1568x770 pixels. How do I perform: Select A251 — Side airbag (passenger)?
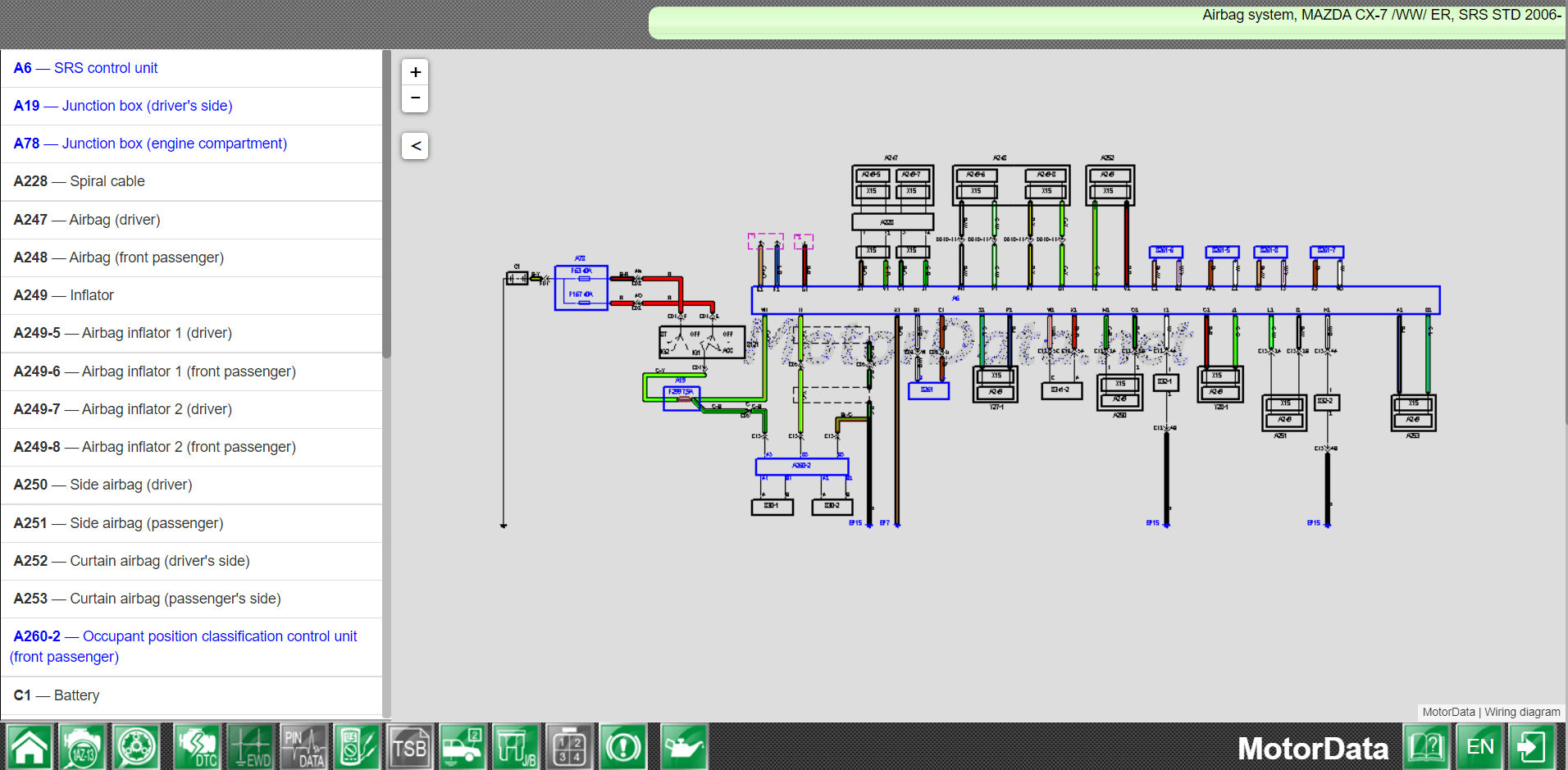(192, 523)
